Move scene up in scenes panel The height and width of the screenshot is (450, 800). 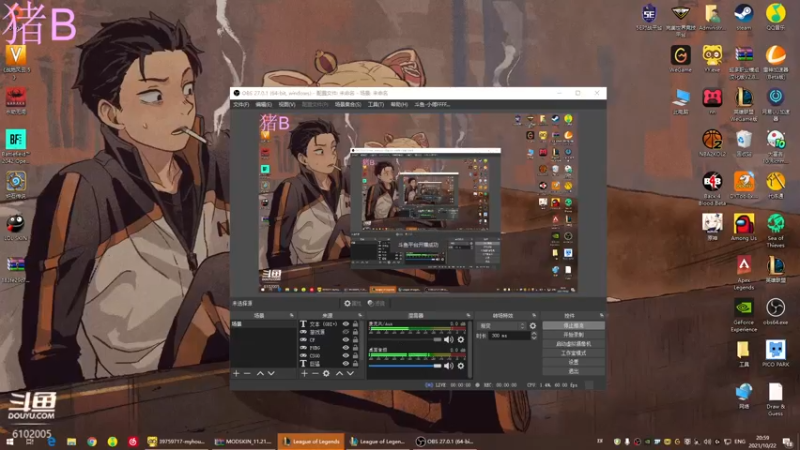point(260,373)
